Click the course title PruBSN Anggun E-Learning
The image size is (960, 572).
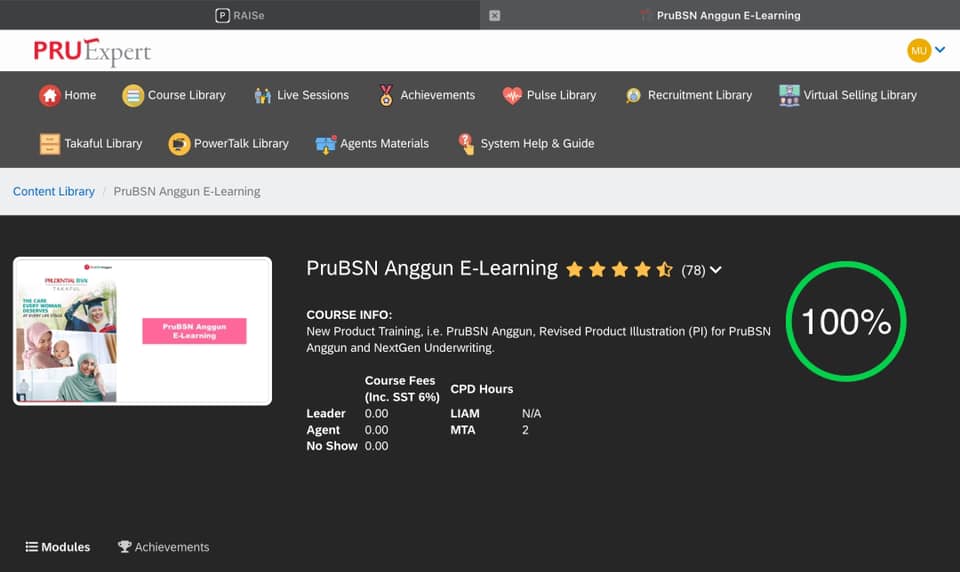coord(432,268)
